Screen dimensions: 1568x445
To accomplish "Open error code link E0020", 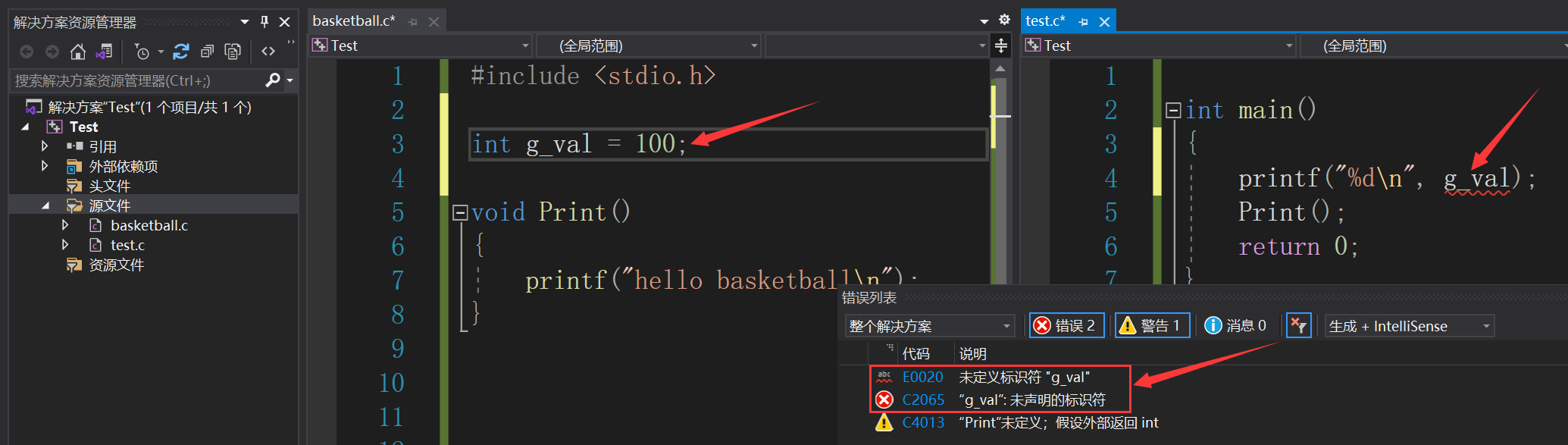I will pos(922,377).
